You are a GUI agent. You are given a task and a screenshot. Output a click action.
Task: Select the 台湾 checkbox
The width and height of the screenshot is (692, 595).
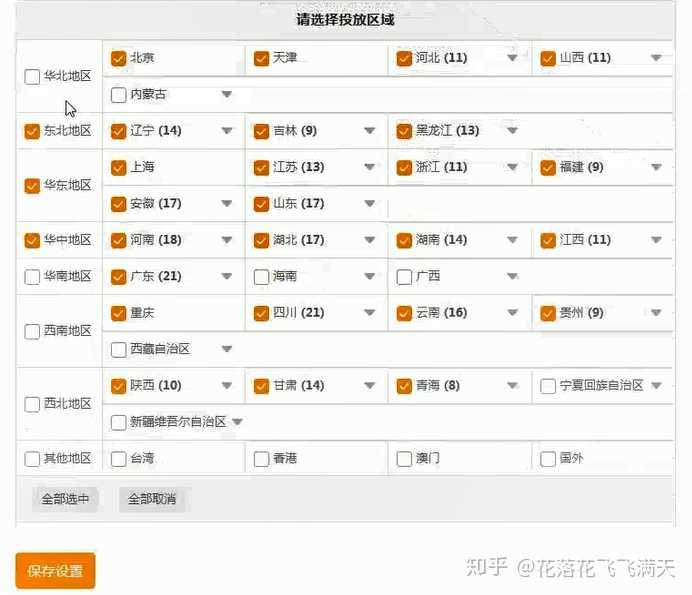pyautogui.click(x=119, y=459)
